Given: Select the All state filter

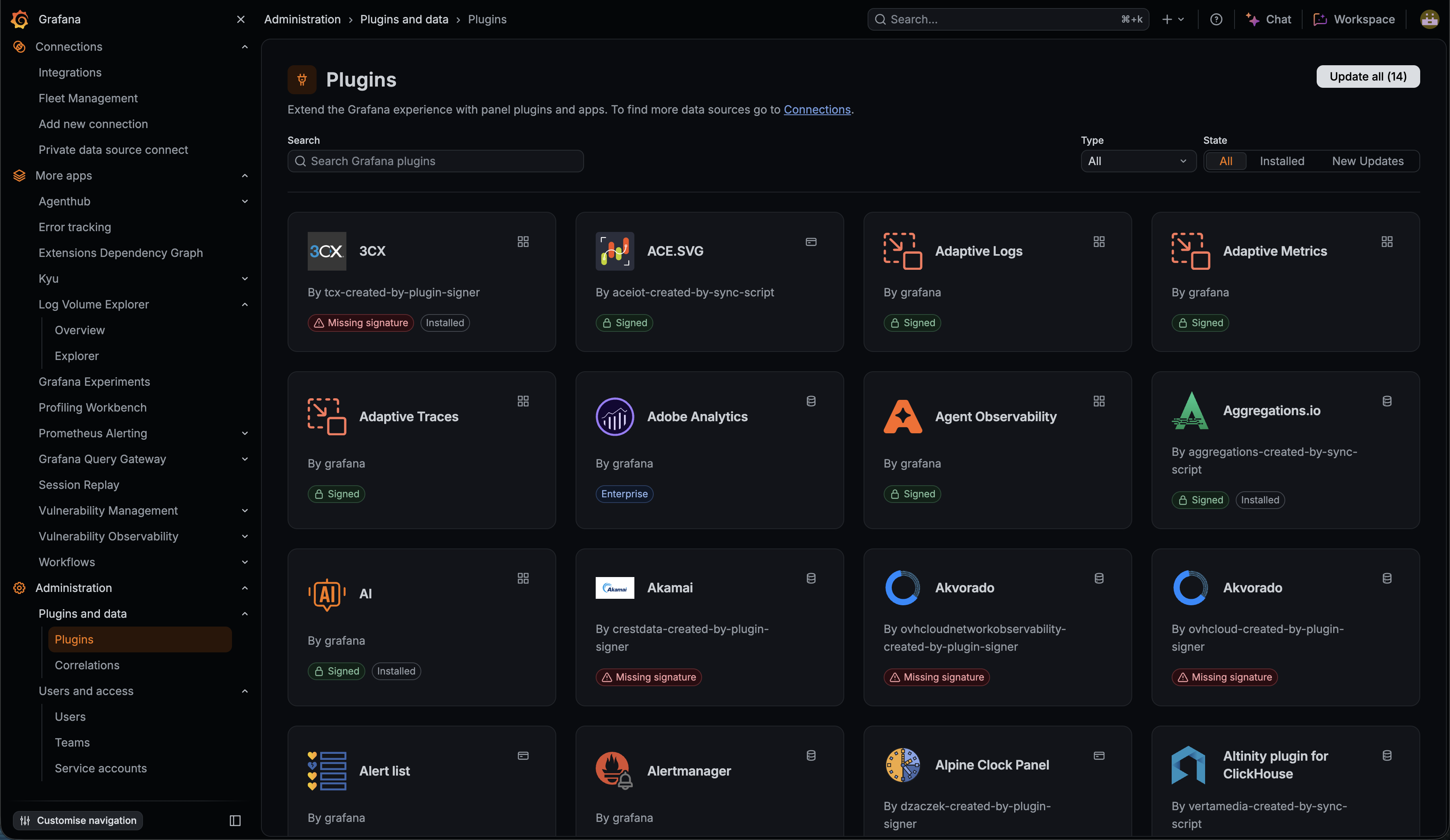Looking at the screenshot, I should tap(1226, 161).
